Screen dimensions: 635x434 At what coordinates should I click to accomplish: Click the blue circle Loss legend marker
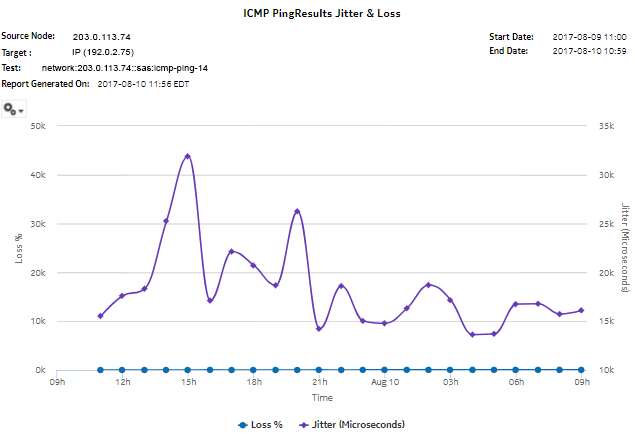[x=242, y=425]
